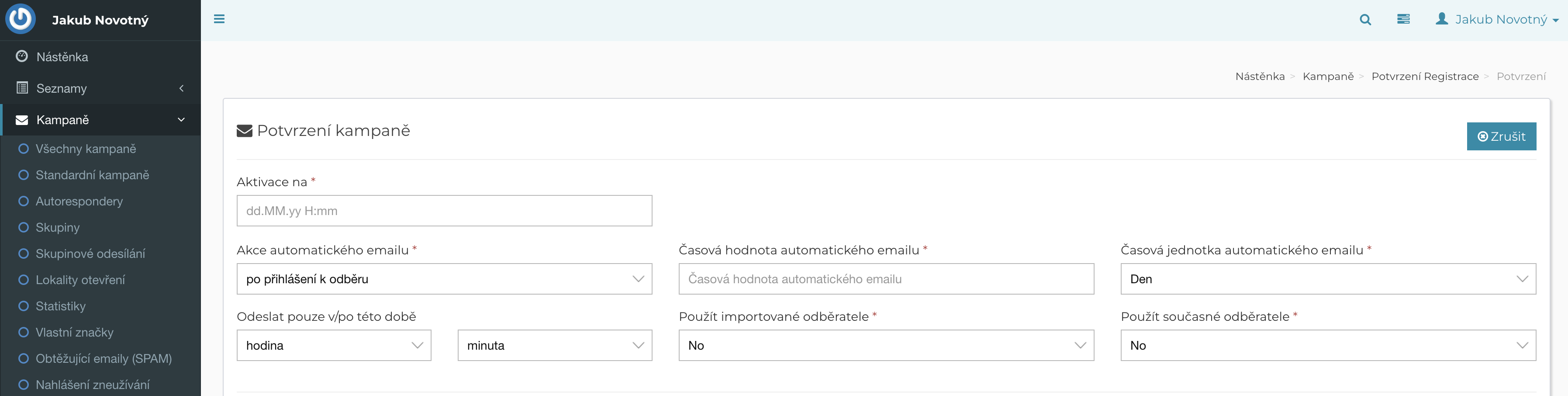Open Jakub Novotný user dropdown

pos(1497,20)
